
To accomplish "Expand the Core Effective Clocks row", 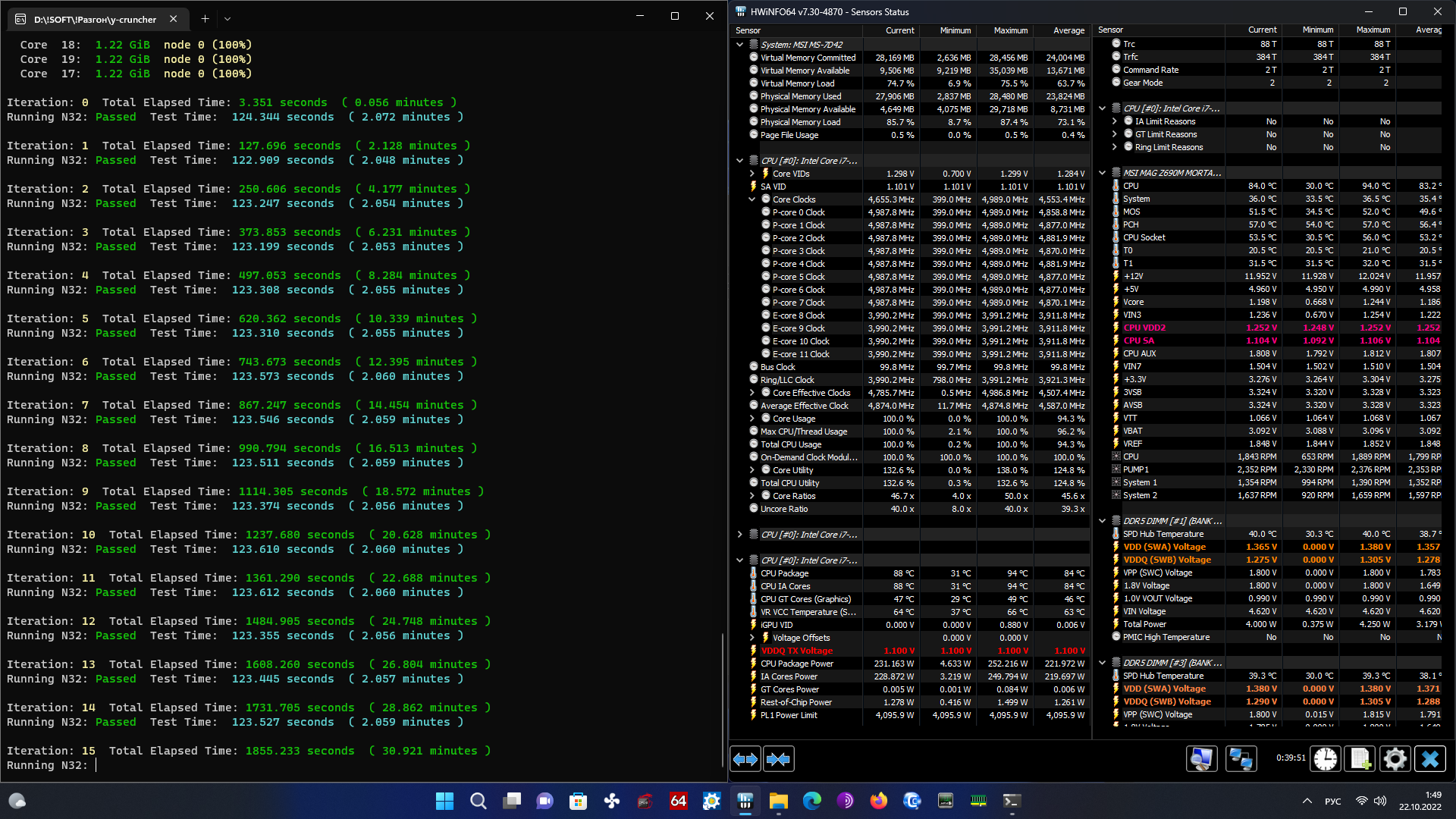I will 752,393.
